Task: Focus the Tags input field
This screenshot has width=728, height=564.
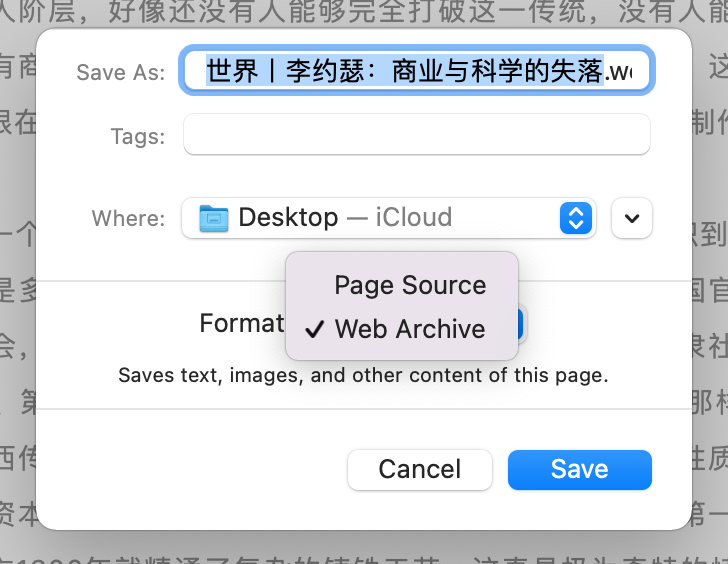Action: click(416, 135)
